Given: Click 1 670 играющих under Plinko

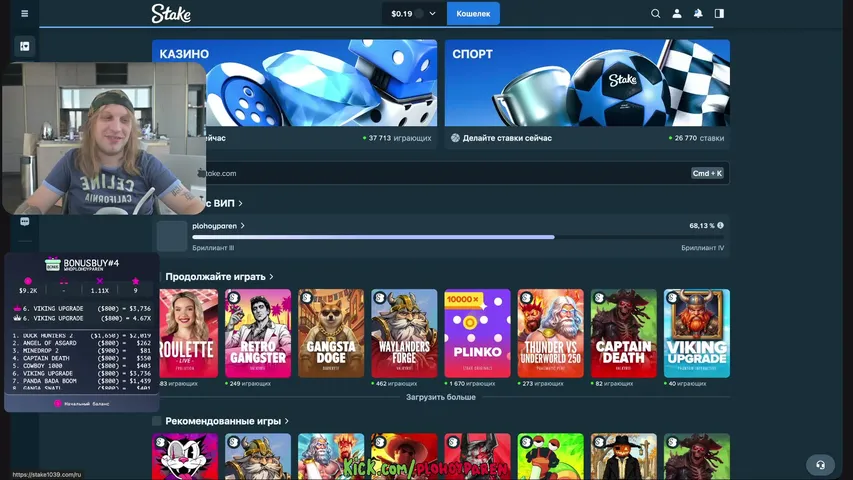Looking at the screenshot, I should [471, 384].
